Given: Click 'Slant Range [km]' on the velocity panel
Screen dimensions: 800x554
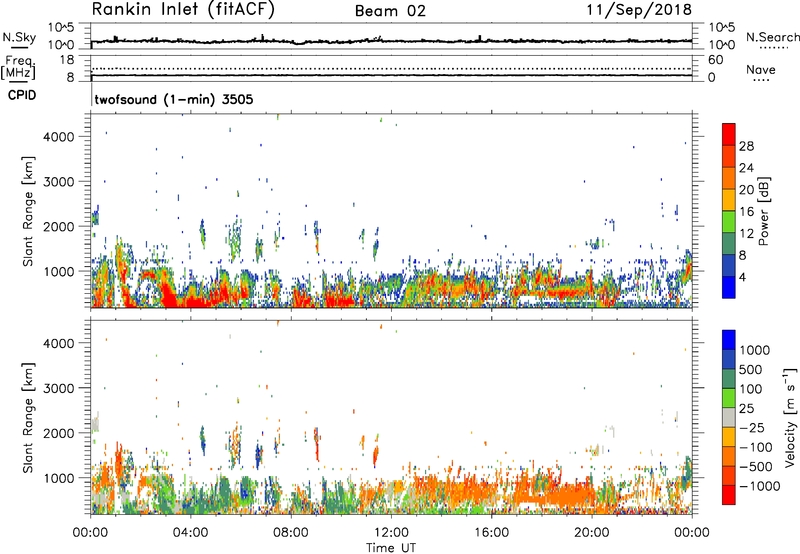Looking at the screenshot, I should [28, 417].
